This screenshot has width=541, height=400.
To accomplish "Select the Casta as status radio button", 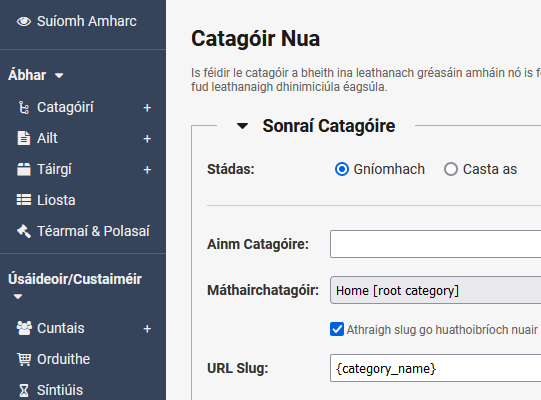I will [x=451, y=169].
